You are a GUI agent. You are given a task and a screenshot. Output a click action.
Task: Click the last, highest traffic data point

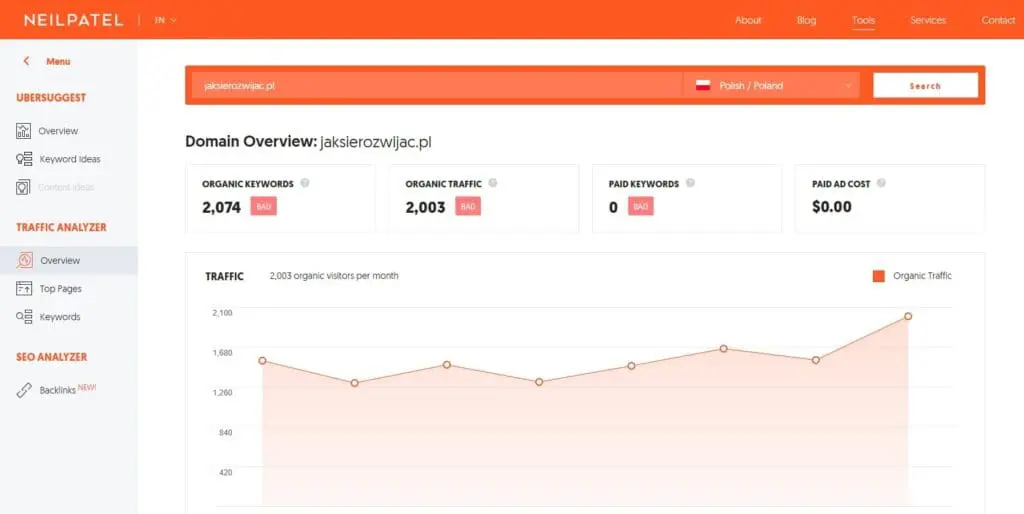(908, 316)
